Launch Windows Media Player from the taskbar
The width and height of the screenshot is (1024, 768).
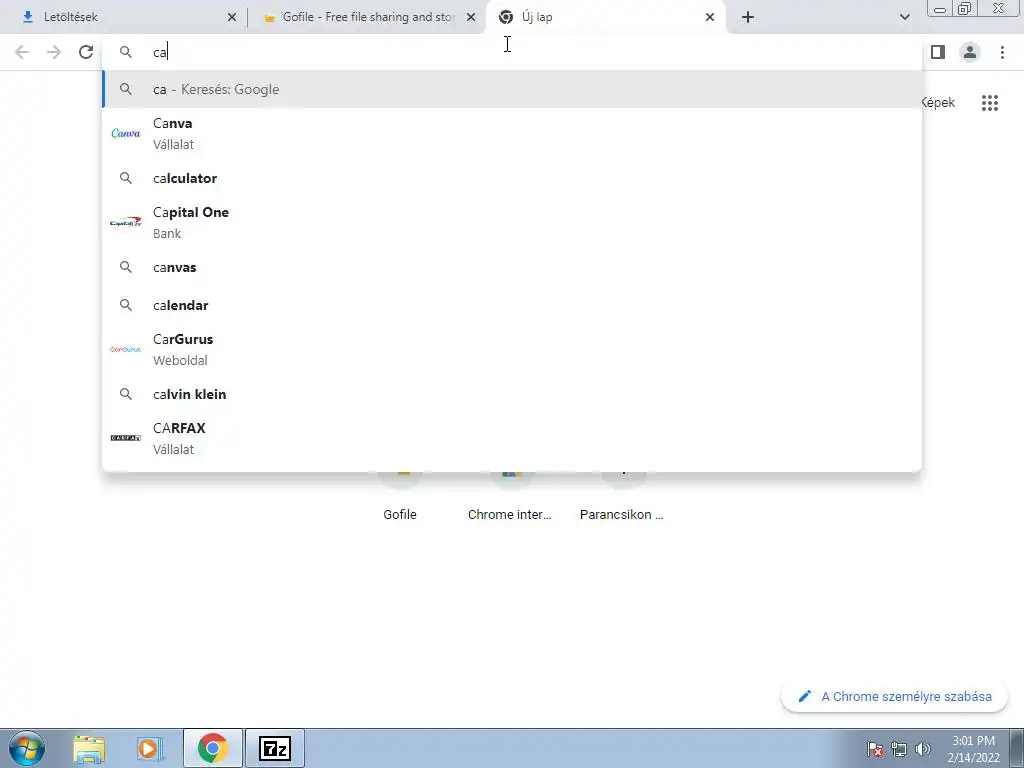pos(149,748)
